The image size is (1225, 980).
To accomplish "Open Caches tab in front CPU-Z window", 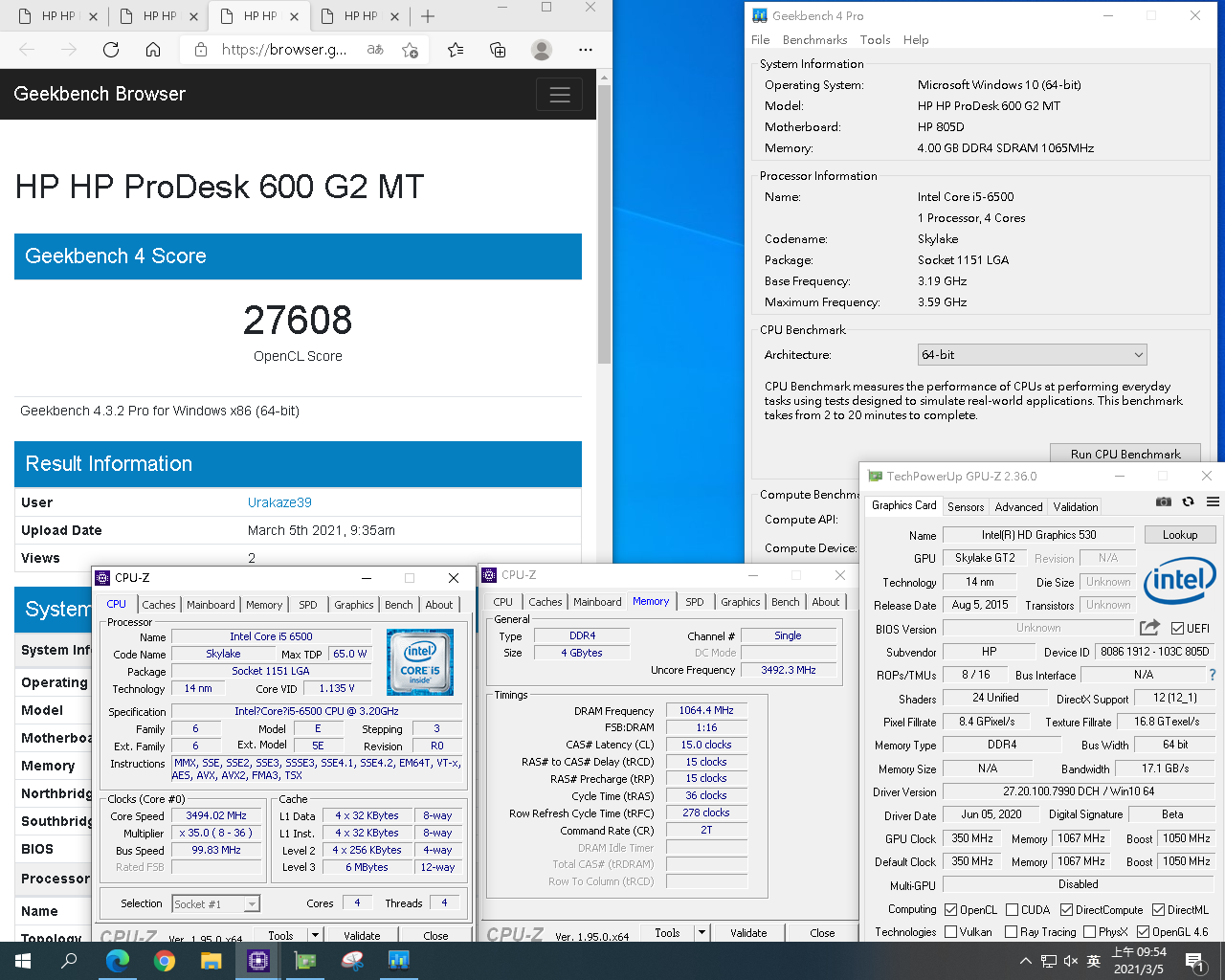I will tap(159, 605).
